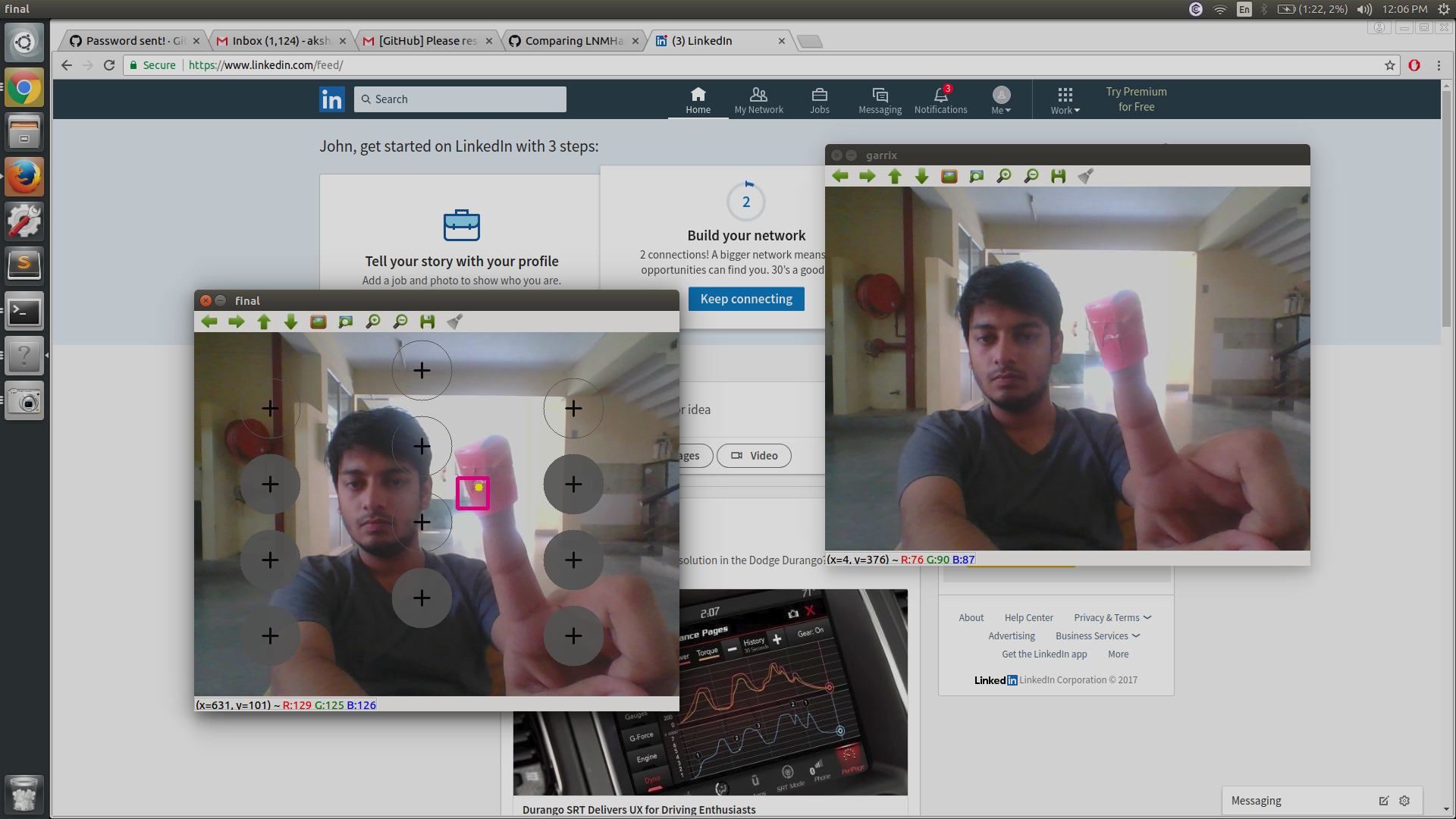This screenshot has height=819, width=1456.
Task: Click the Keep connecting button
Action: [746, 299]
